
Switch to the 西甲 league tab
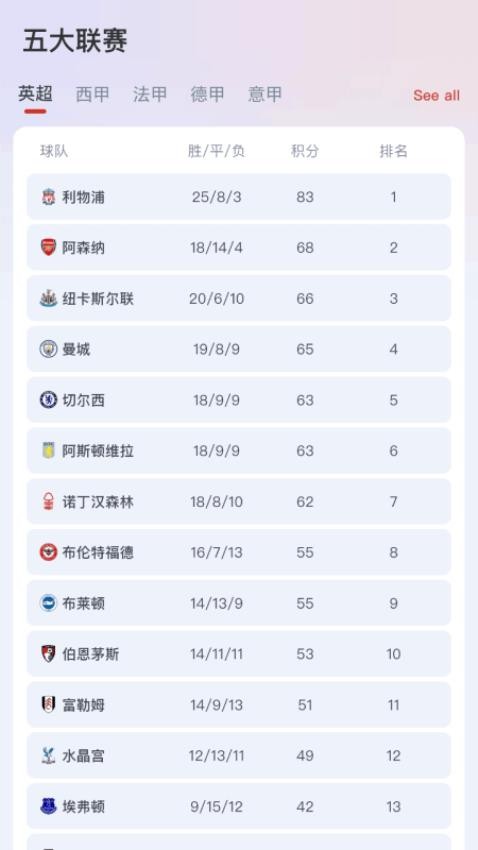click(92, 94)
